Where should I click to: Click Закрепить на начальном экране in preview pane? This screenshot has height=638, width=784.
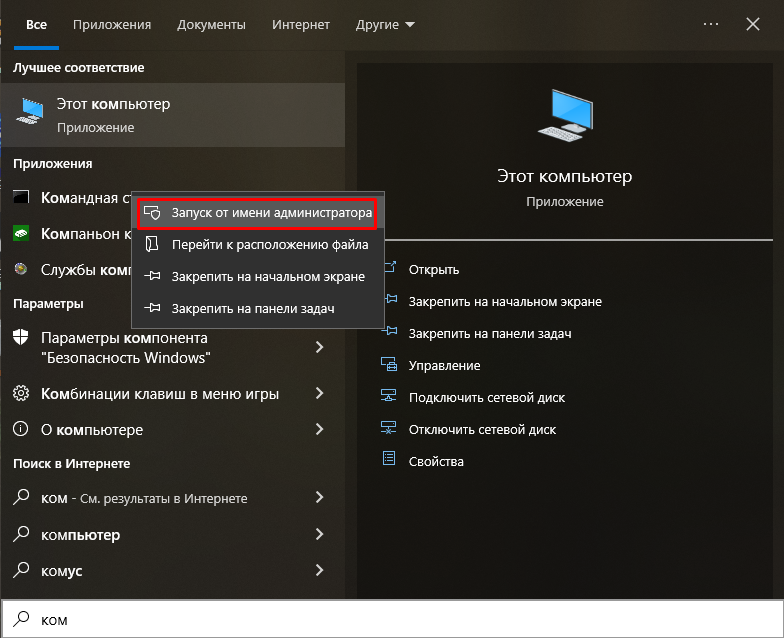click(505, 302)
